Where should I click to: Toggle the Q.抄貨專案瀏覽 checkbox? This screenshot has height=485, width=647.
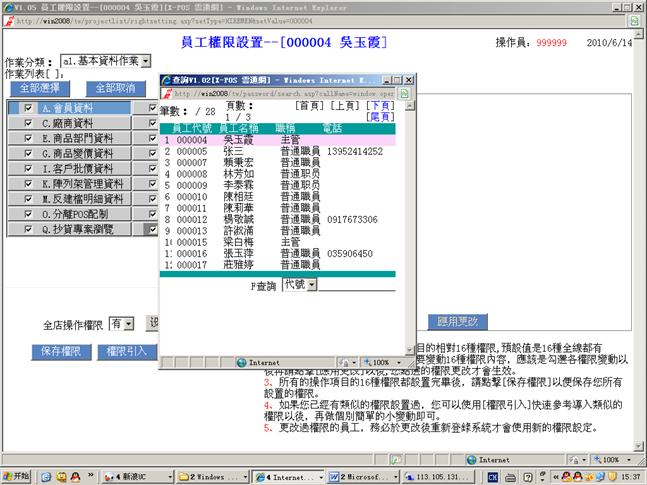click(x=28, y=229)
